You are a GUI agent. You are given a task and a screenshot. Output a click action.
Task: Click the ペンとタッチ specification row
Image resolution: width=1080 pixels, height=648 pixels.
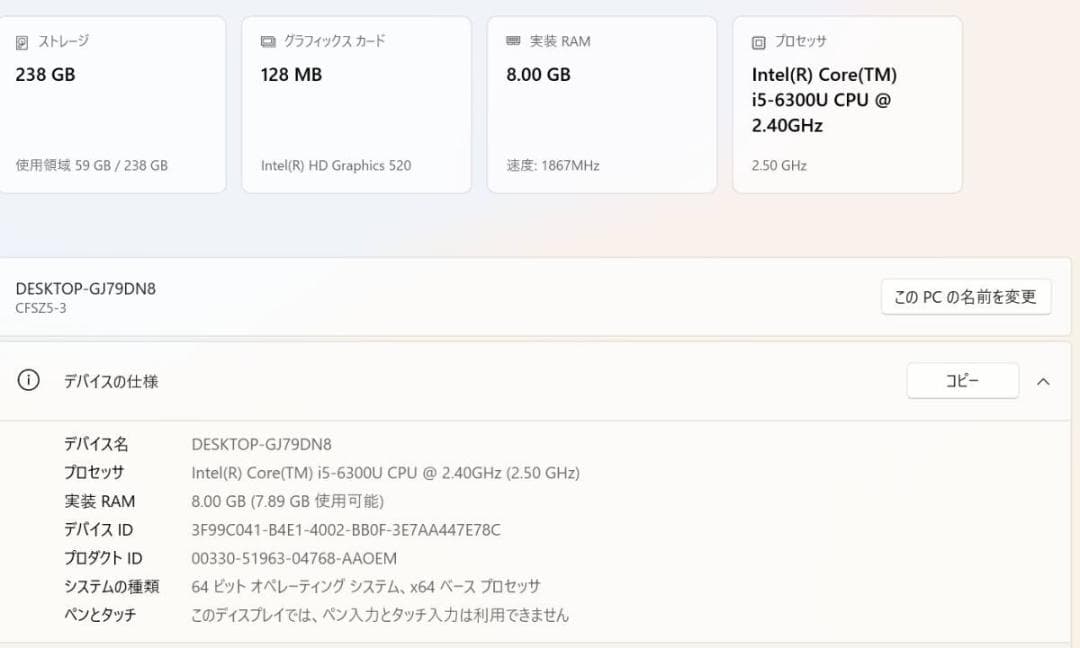(300, 616)
